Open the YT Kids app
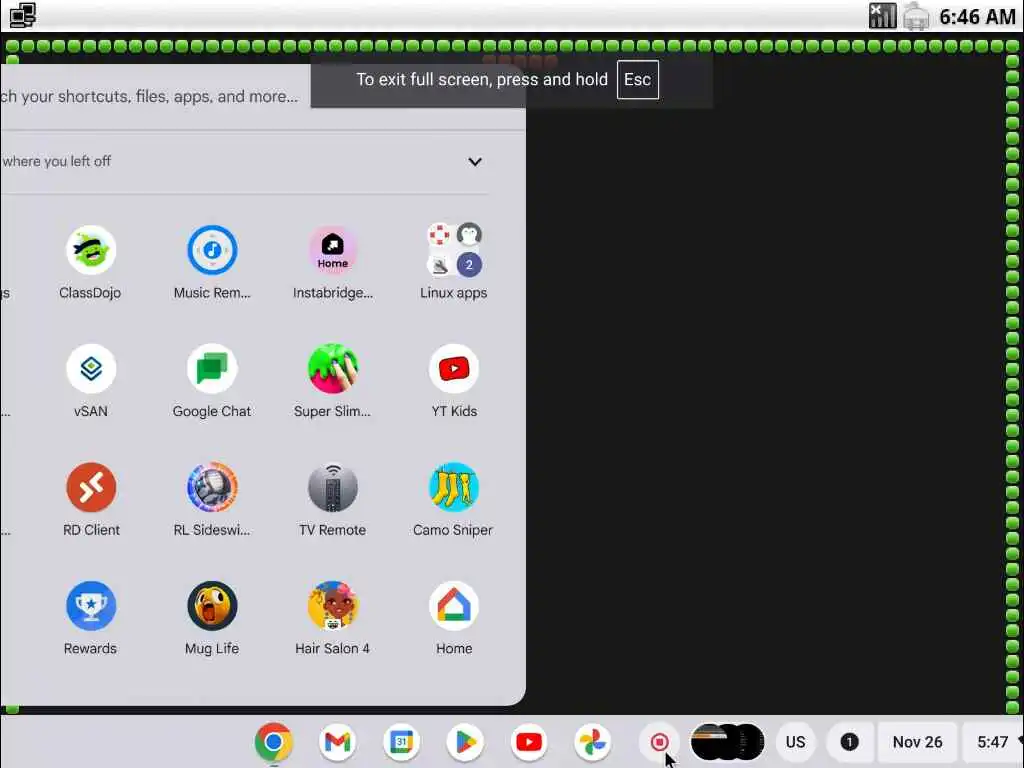The width and height of the screenshot is (1024, 768). pos(454,369)
